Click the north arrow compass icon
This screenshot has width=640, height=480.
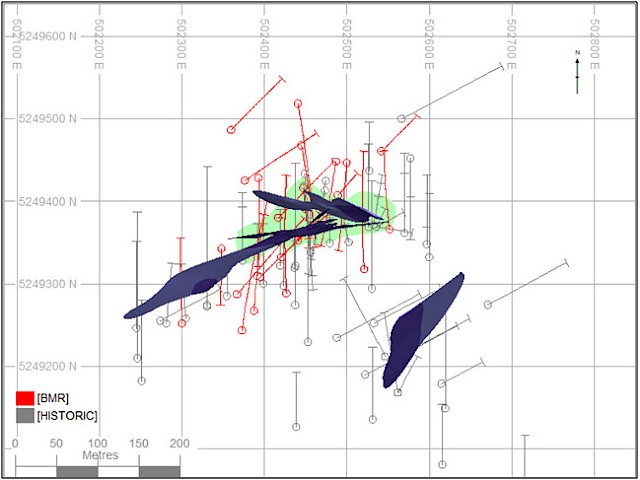(577, 71)
